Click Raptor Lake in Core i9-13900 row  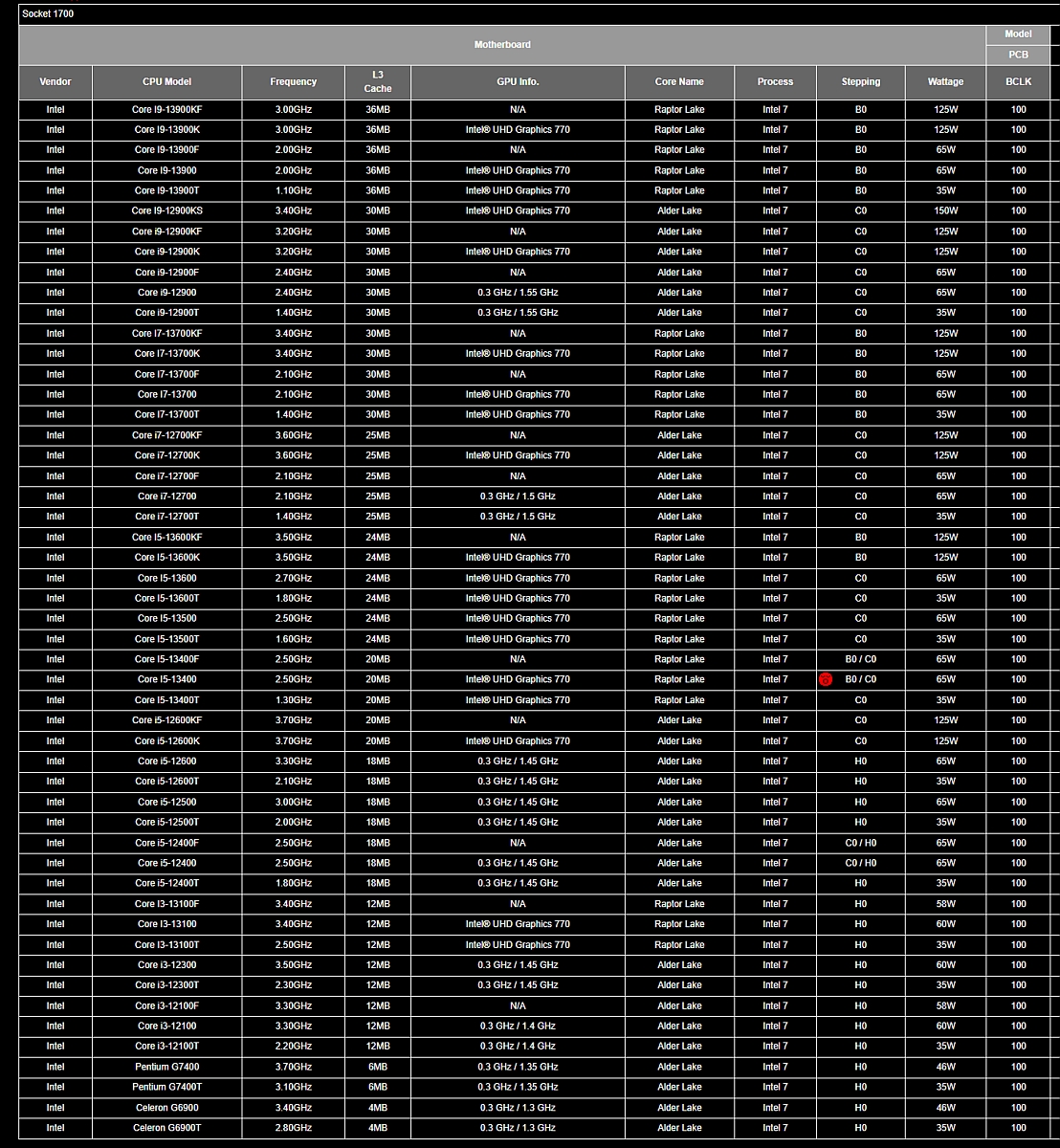(x=679, y=170)
